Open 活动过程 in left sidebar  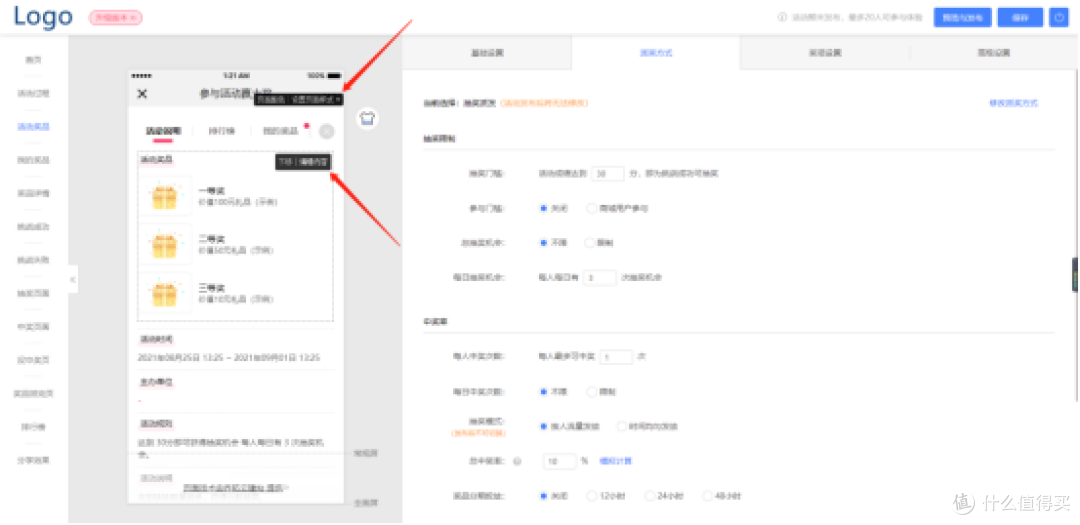click(34, 93)
